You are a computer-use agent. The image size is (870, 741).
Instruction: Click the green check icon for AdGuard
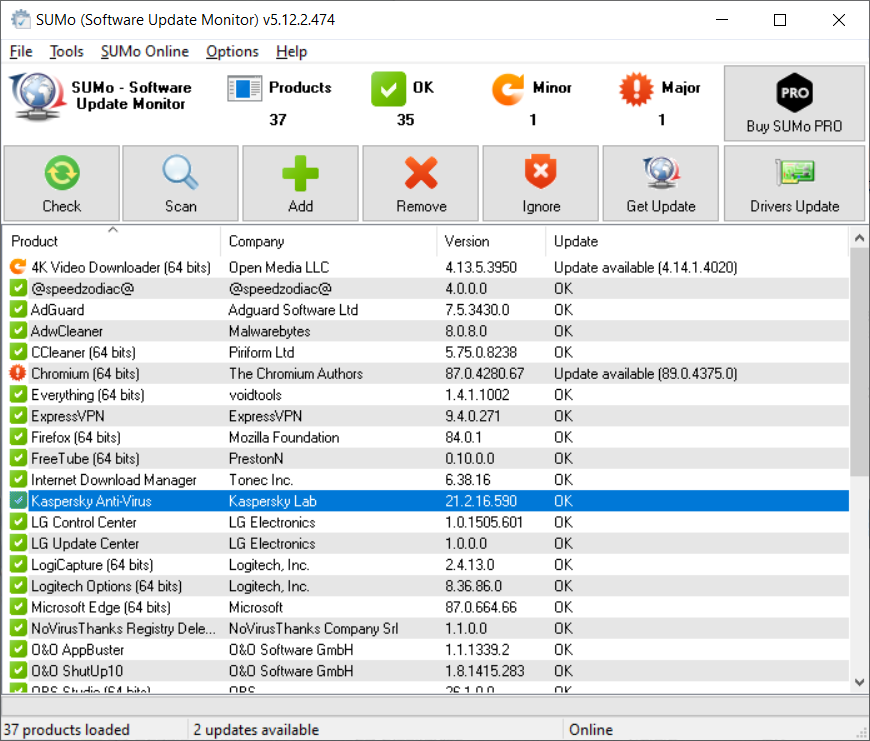click(18, 309)
